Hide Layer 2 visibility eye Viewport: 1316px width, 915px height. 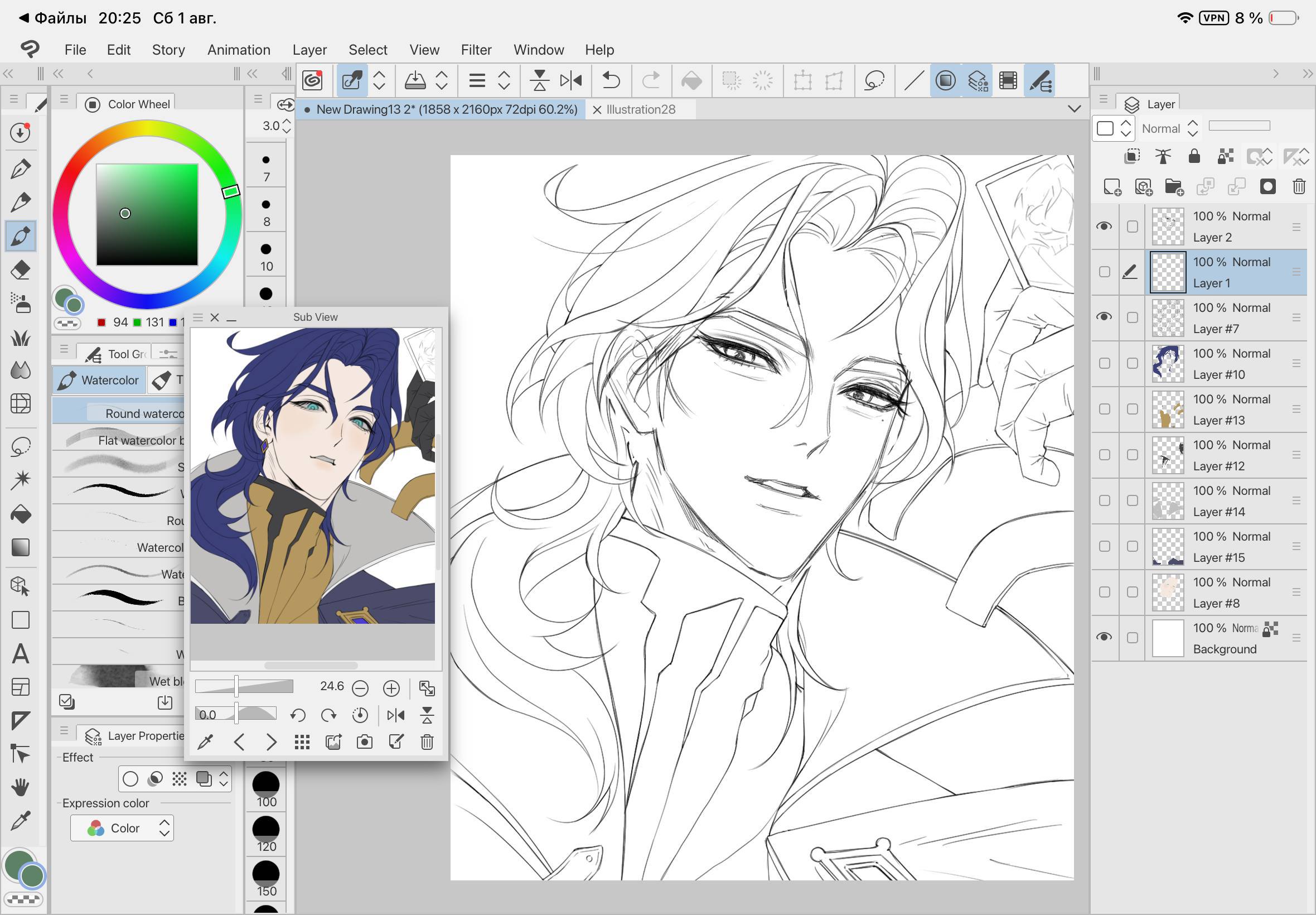(1104, 227)
